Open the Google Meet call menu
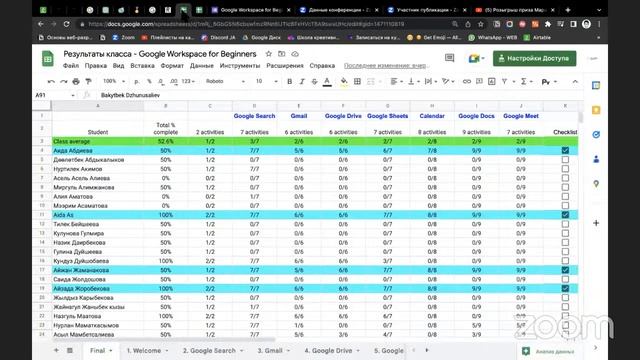The height and width of the screenshot is (360, 640). tap(476, 58)
